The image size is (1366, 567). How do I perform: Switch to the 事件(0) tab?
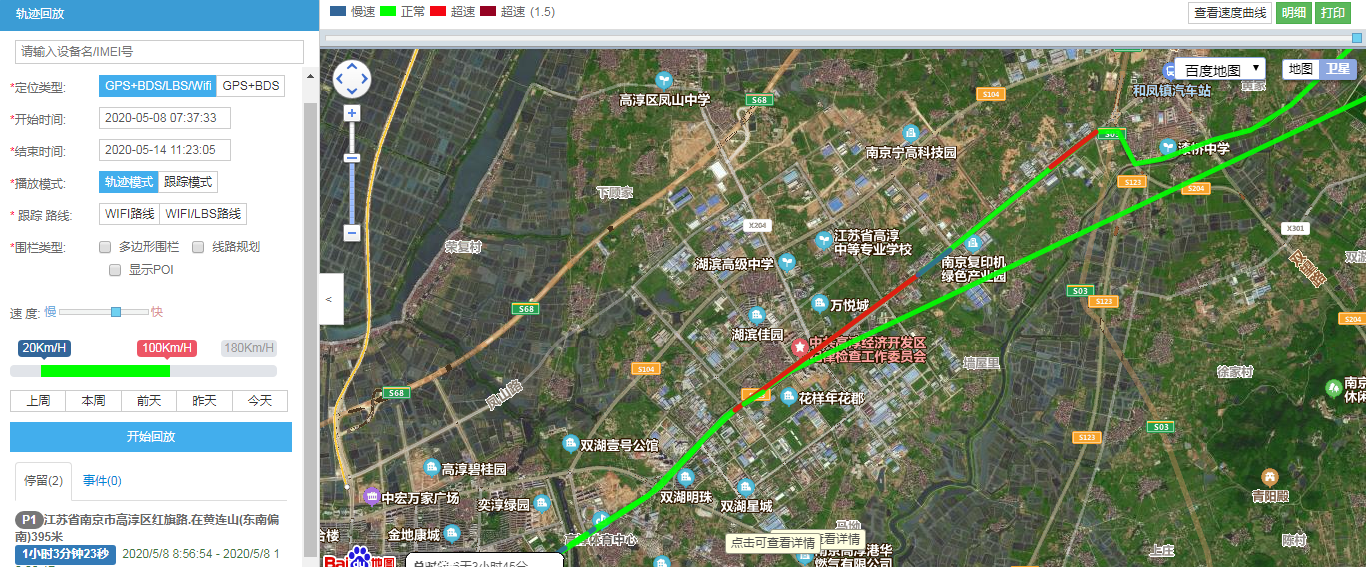pos(102,481)
